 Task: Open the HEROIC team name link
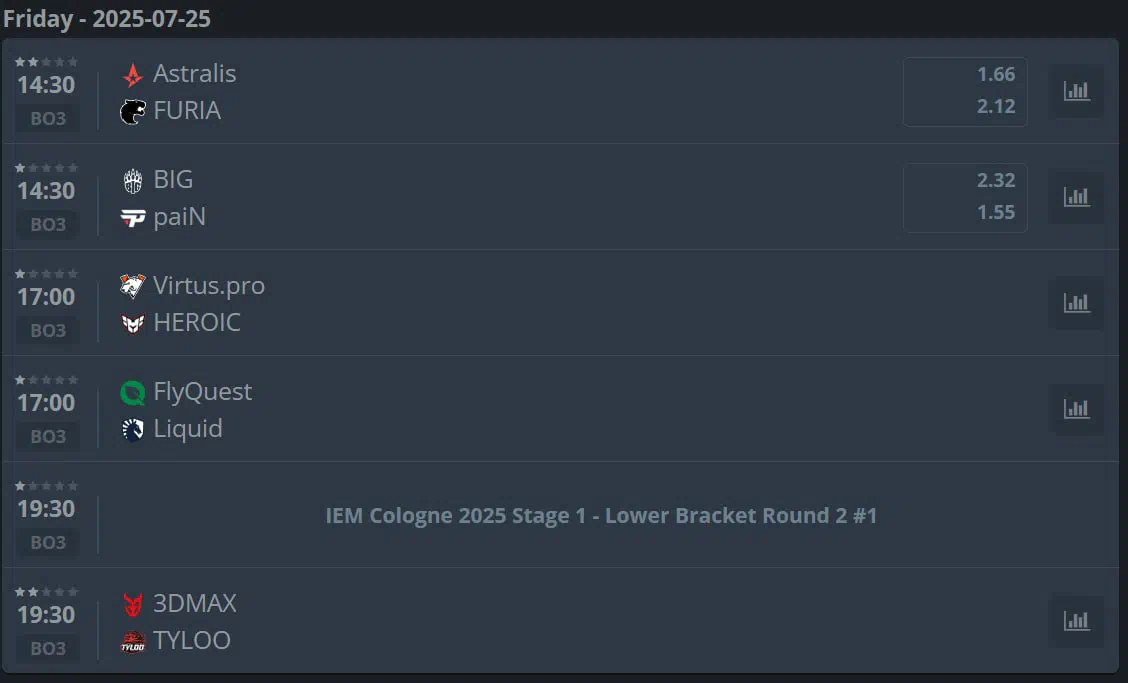coord(196,322)
